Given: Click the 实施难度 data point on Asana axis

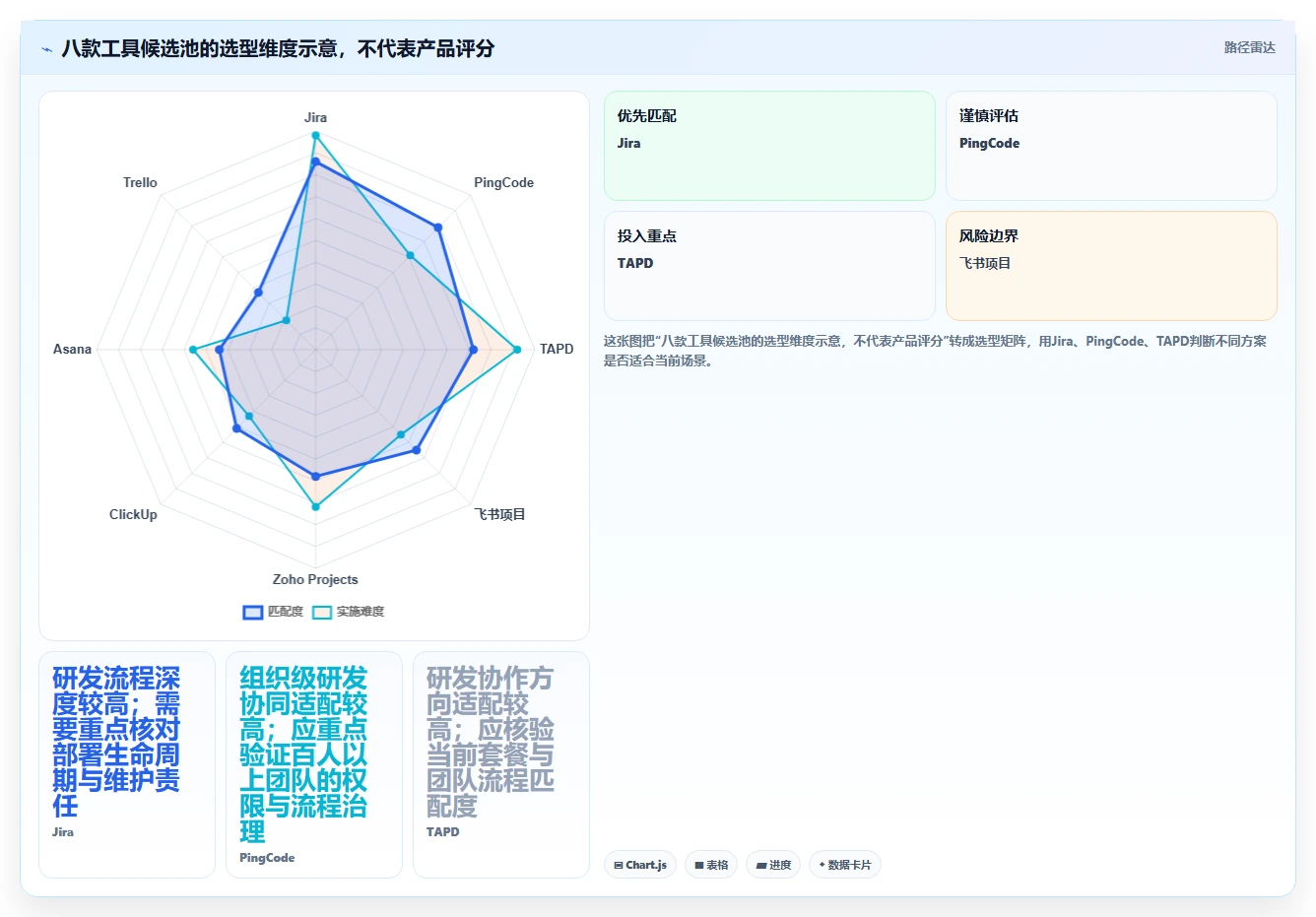Looking at the screenshot, I should pyautogui.click(x=193, y=349).
